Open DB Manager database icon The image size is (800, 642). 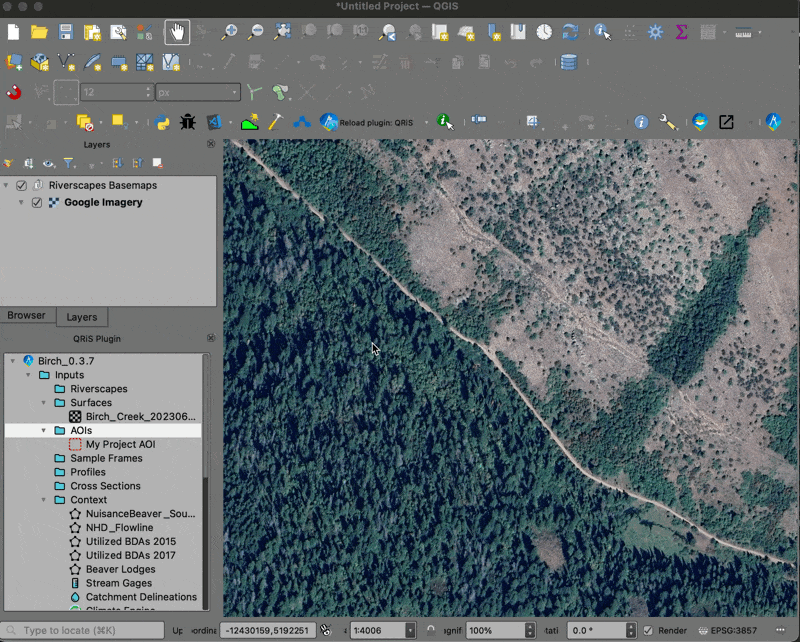click(568, 62)
